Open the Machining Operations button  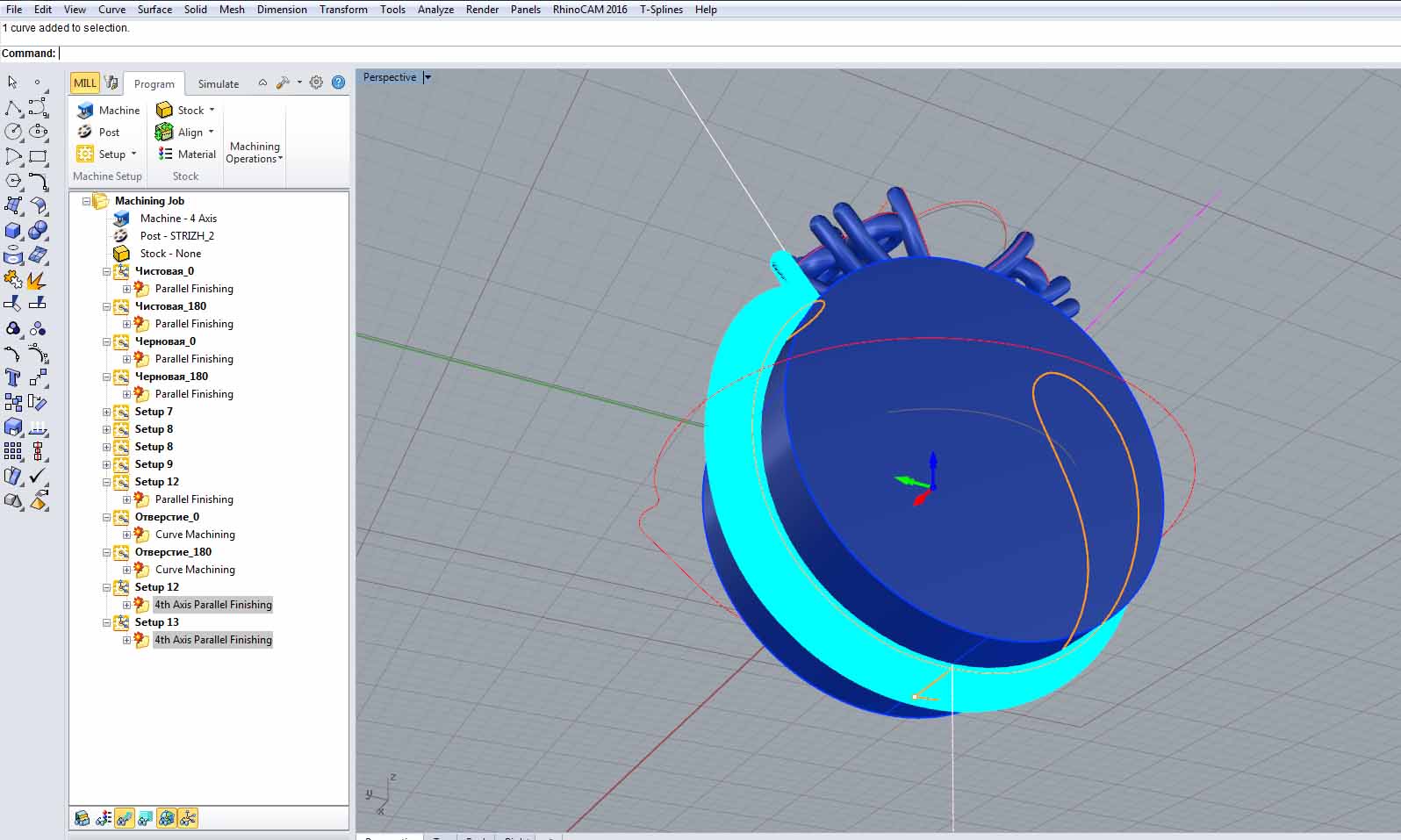254,153
